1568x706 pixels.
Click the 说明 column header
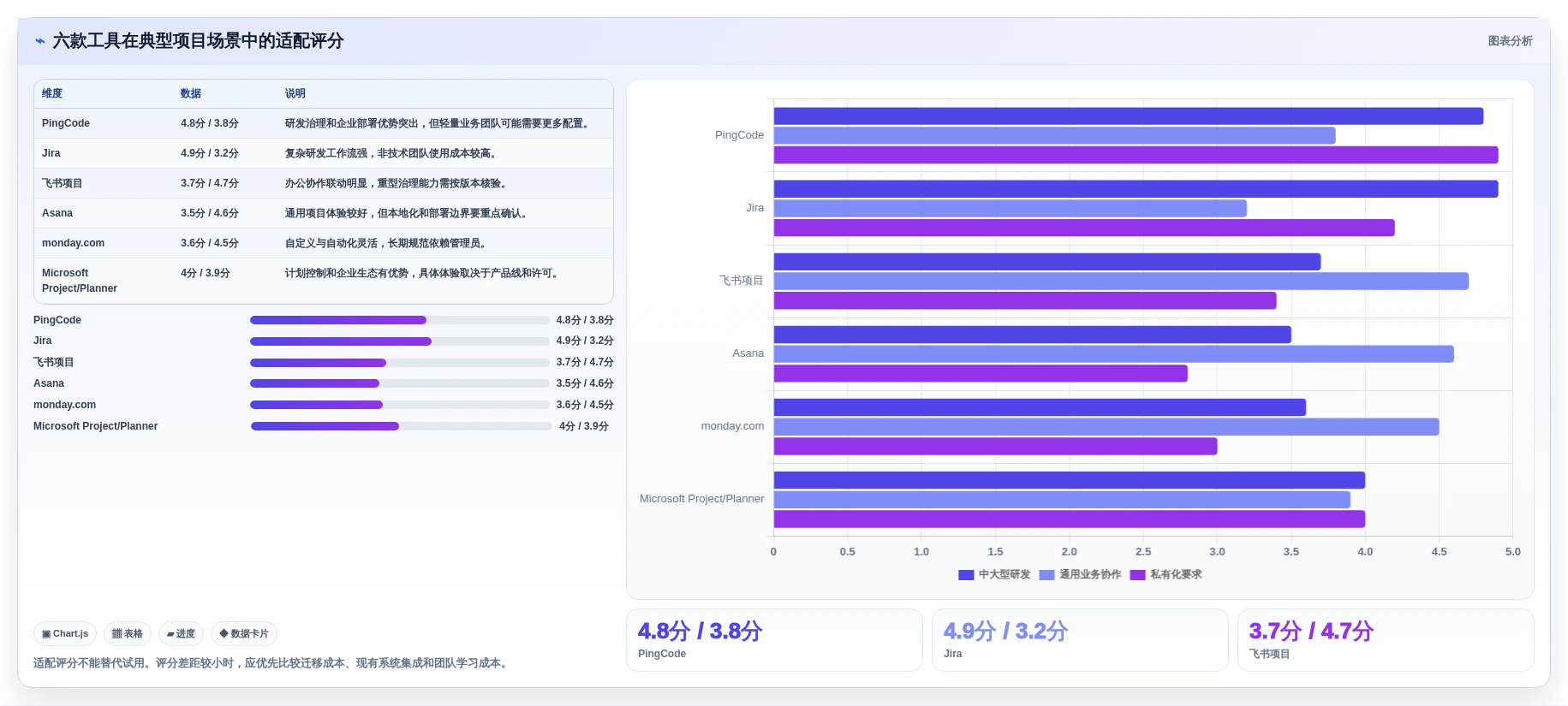click(295, 93)
